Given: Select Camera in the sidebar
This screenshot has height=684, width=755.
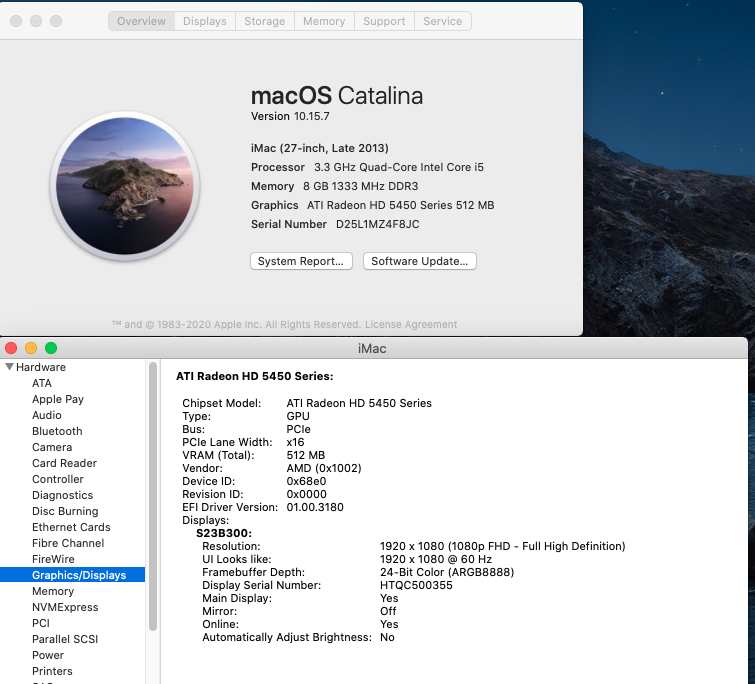Looking at the screenshot, I should 52,447.
